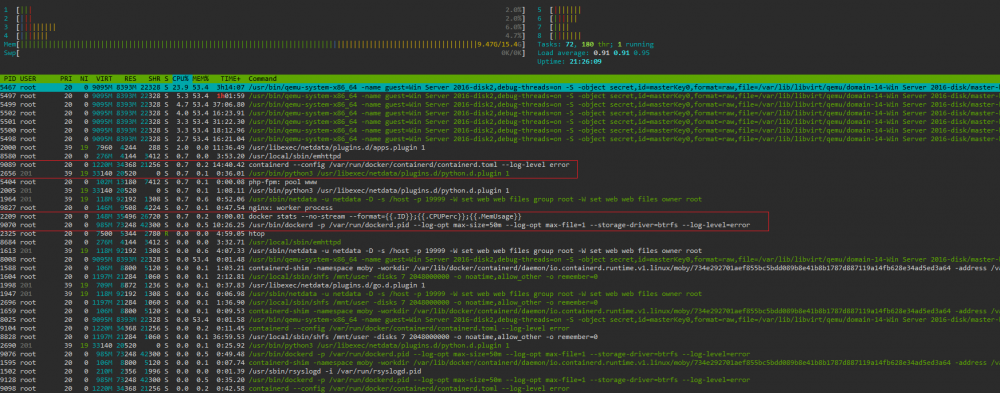Click the PRI column header
Image resolution: width=1000 pixels, height=393 pixels.
66,78
